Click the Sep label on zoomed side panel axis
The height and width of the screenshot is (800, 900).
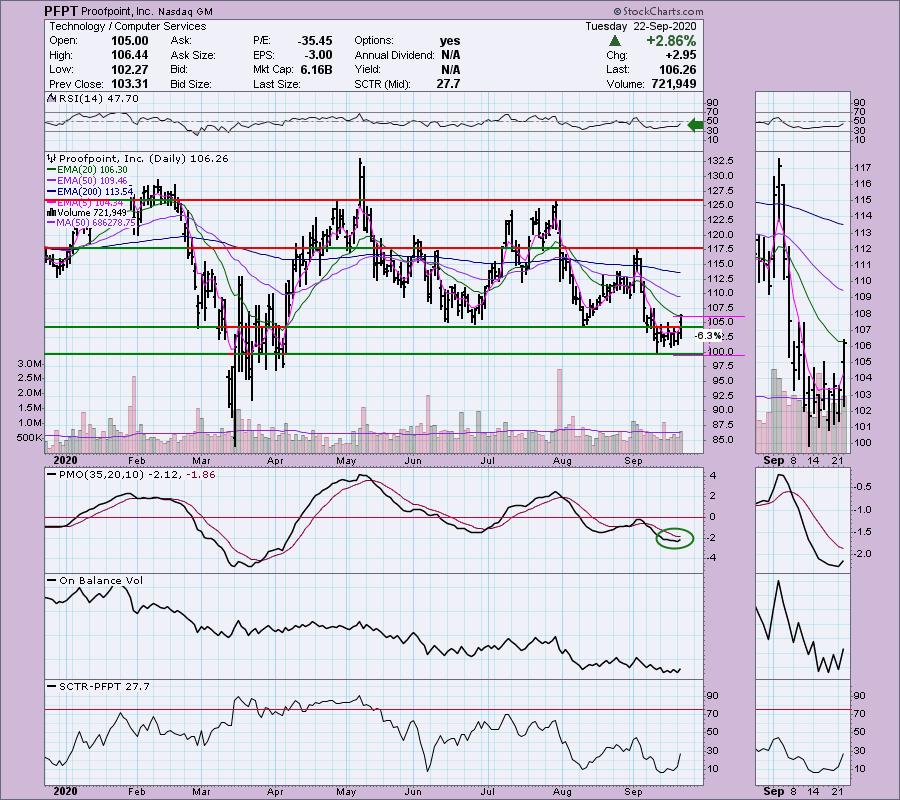[x=774, y=460]
